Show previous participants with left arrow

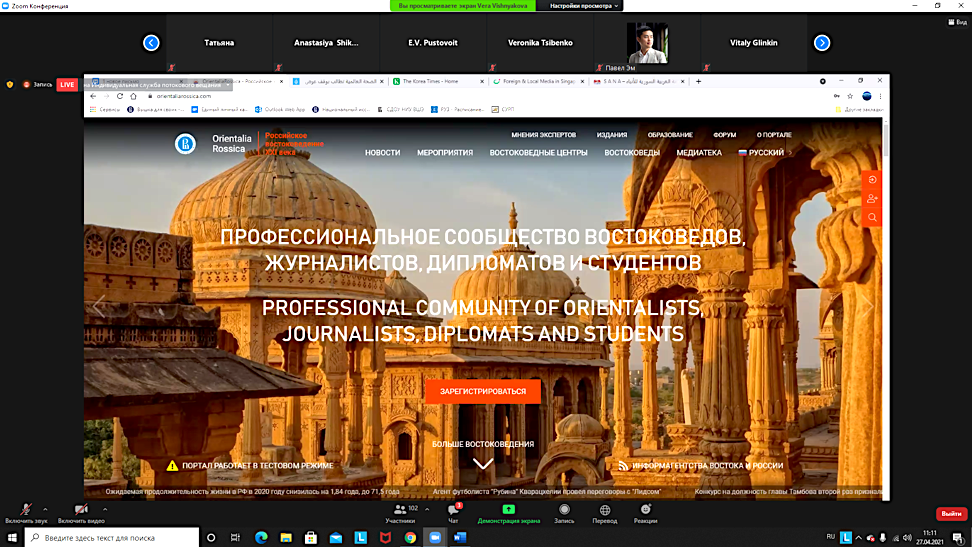coord(151,43)
